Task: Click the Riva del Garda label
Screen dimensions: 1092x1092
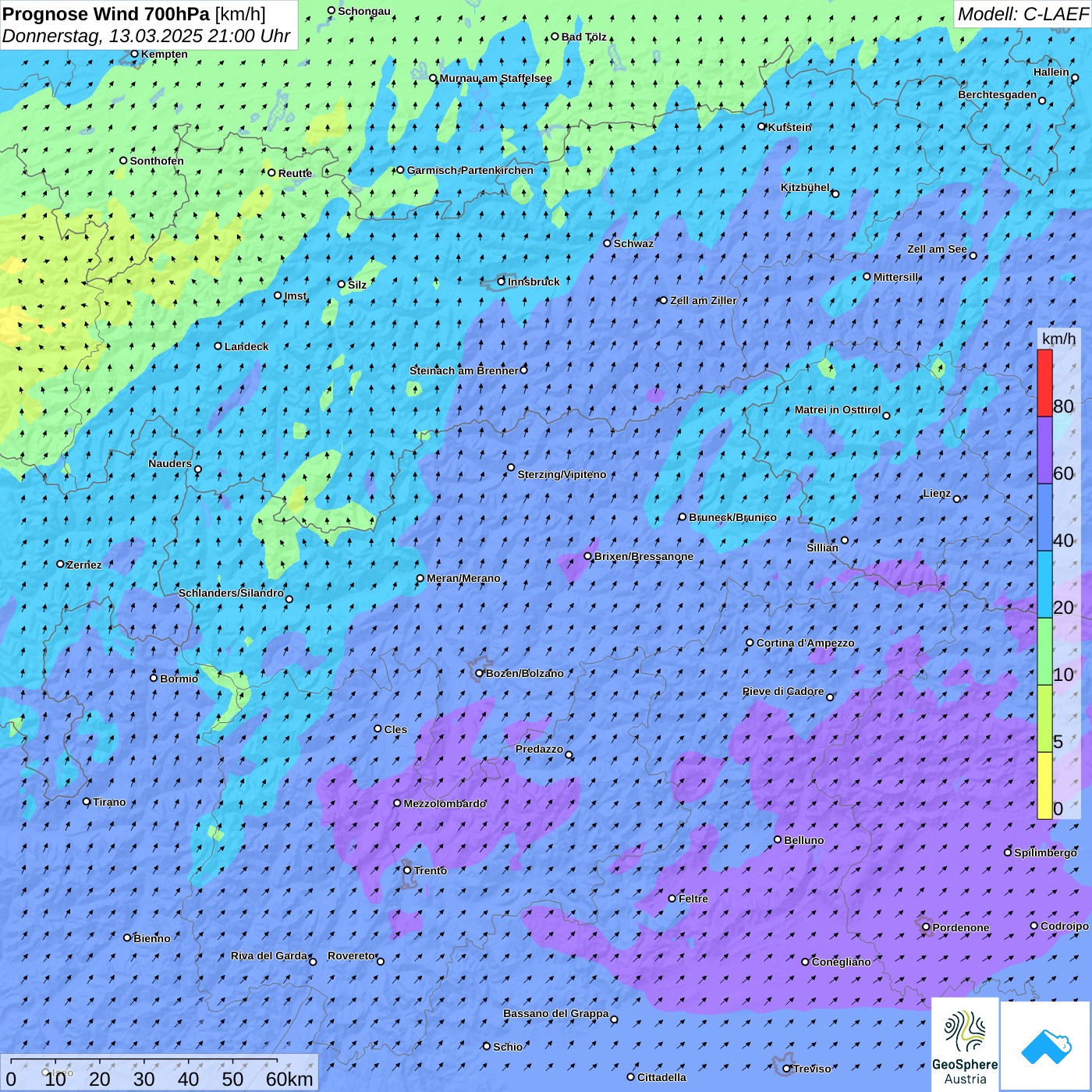Action: pos(269,955)
